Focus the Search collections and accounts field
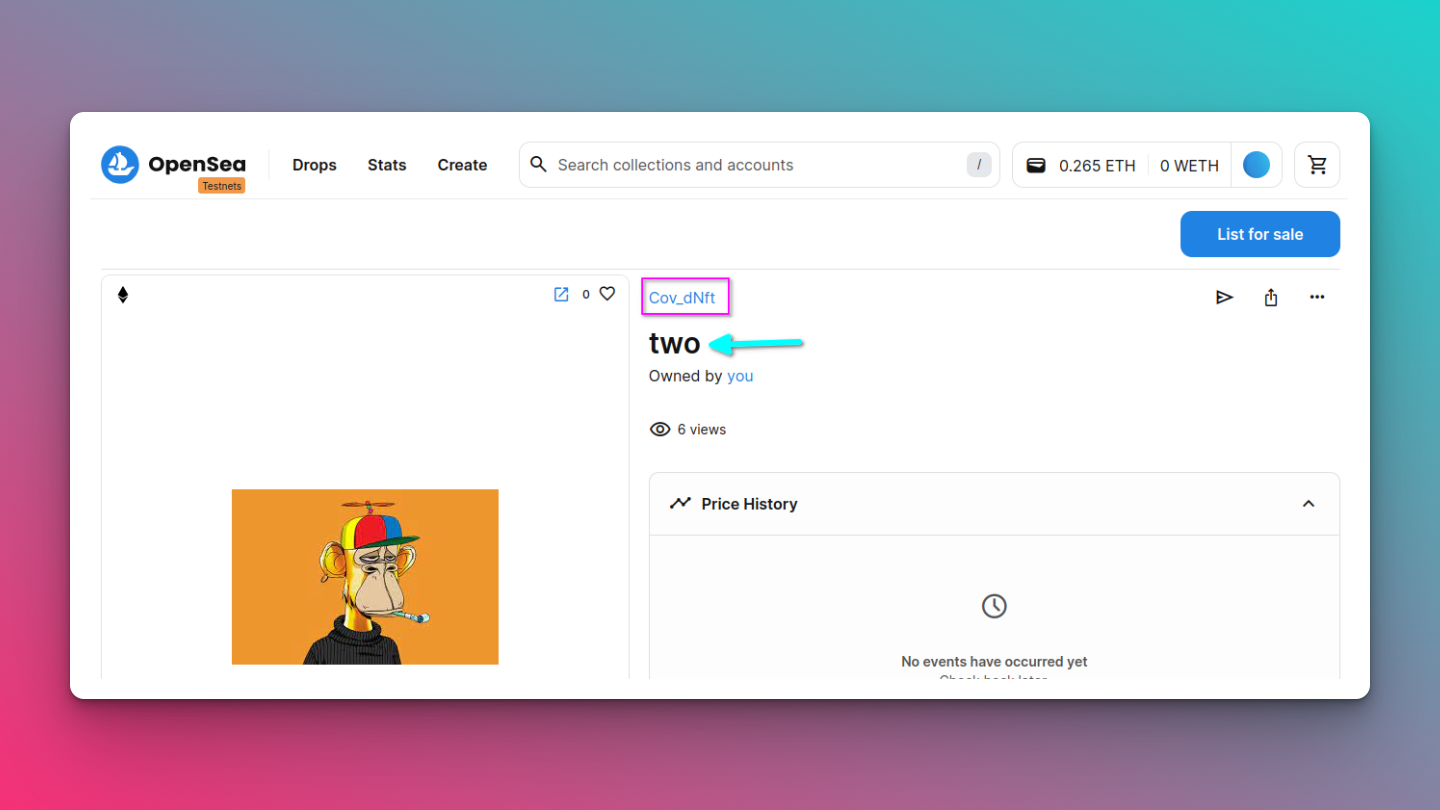 tap(759, 165)
